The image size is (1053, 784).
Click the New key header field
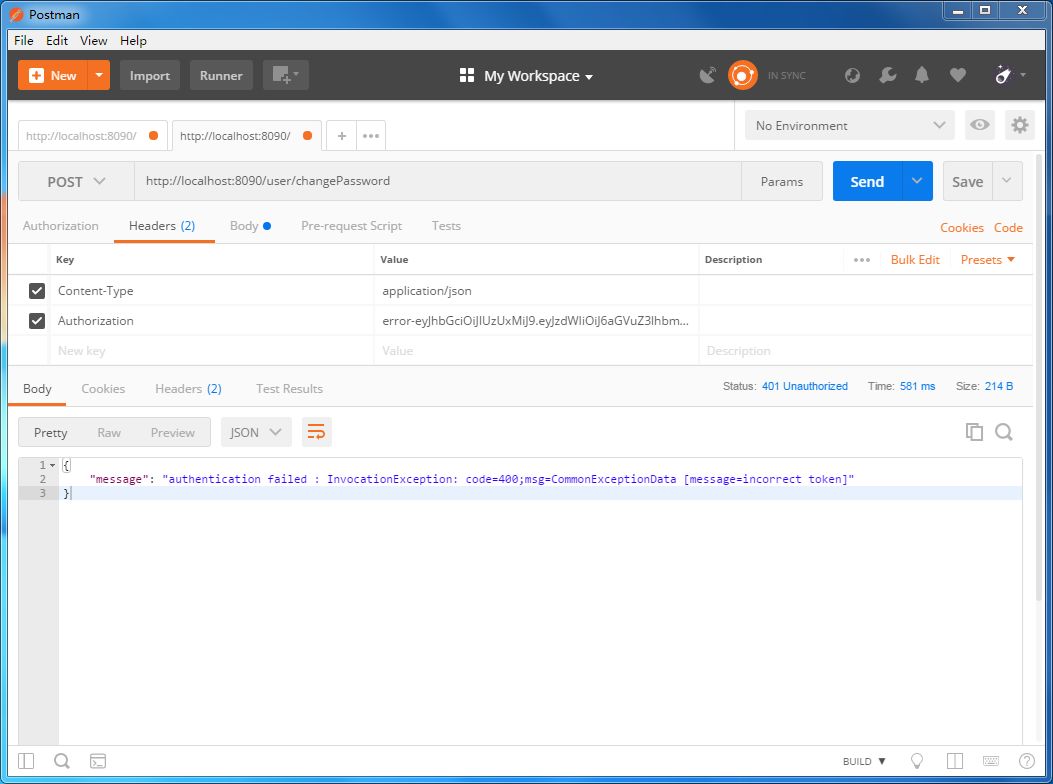pos(211,351)
